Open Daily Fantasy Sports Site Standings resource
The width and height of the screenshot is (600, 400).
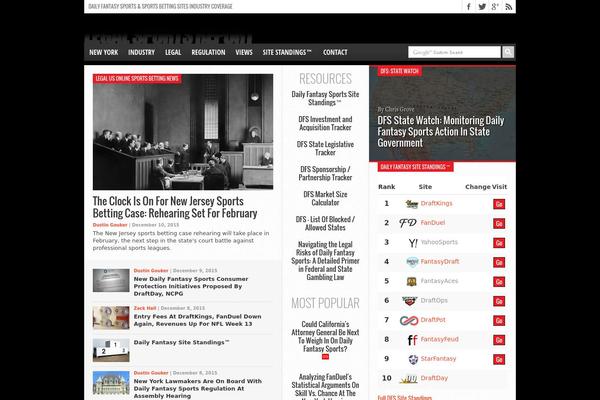tap(325, 98)
